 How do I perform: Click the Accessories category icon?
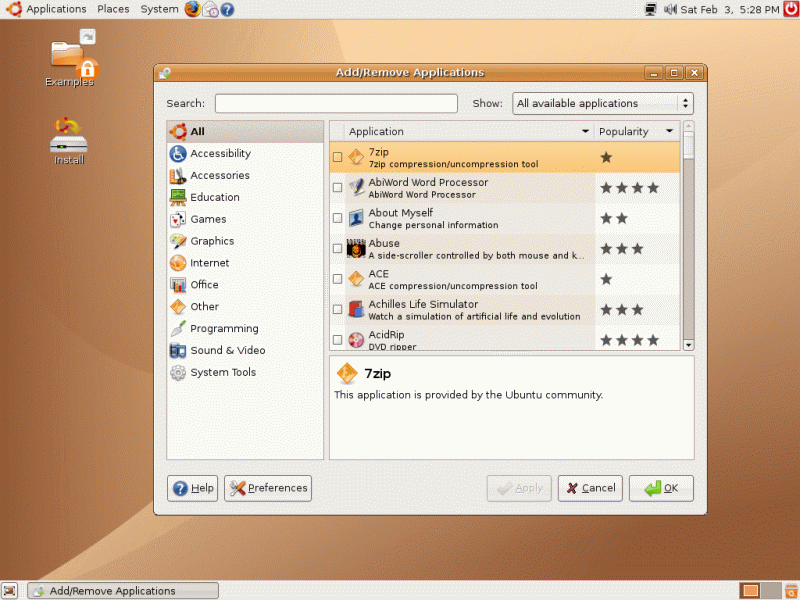click(x=178, y=176)
